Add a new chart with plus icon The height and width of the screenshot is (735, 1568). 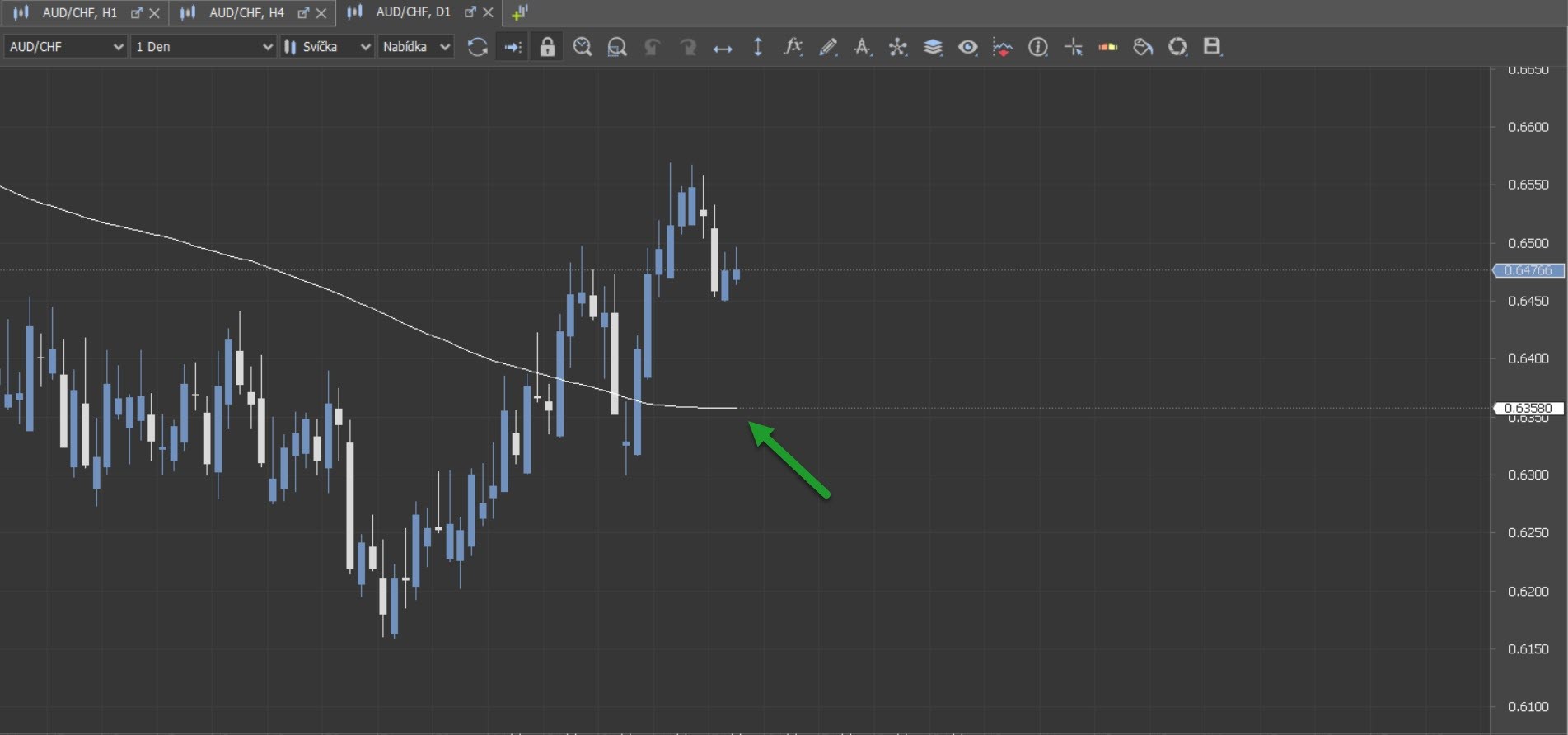click(x=519, y=12)
